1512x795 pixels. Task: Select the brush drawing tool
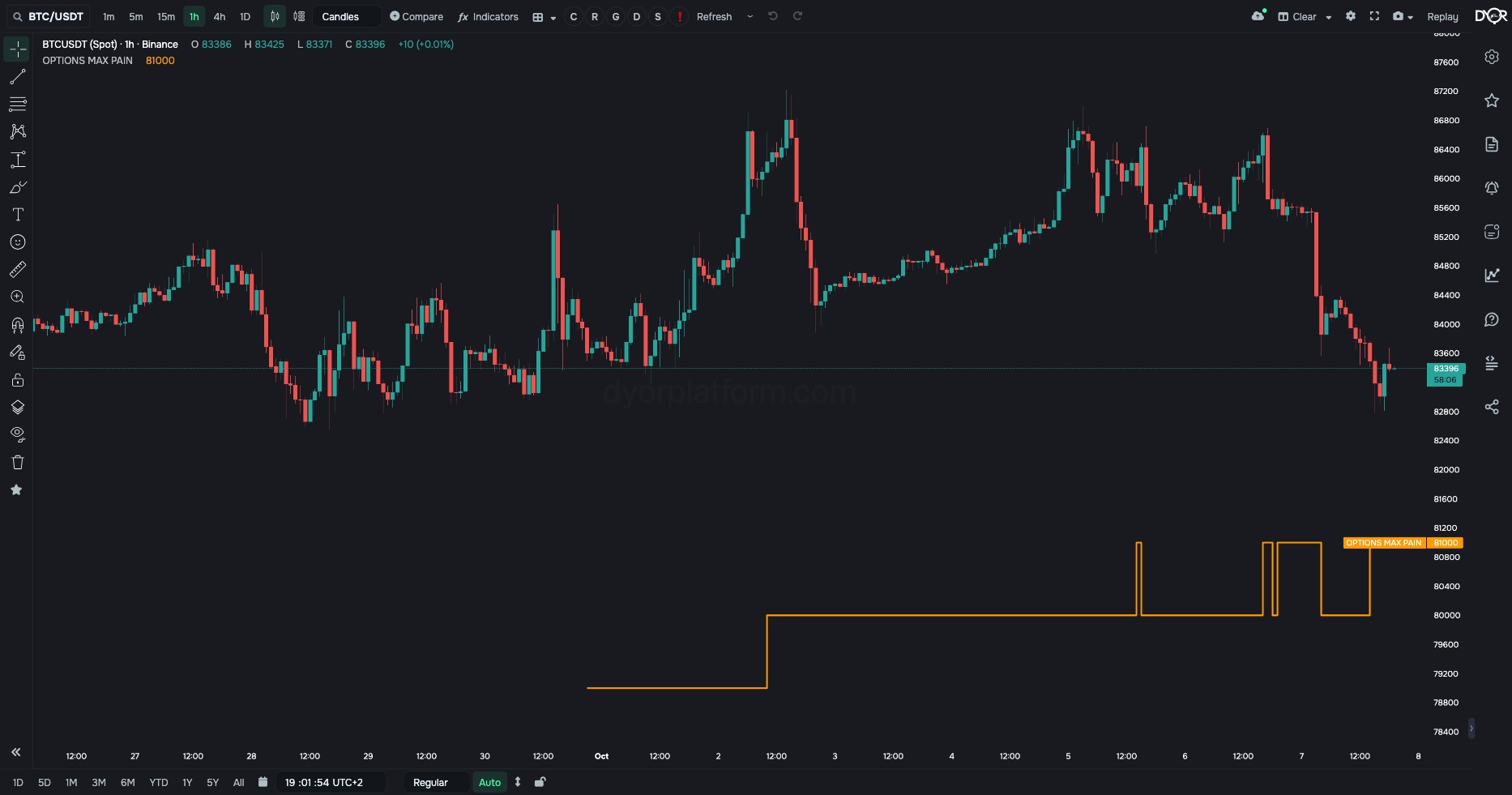coord(17,187)
